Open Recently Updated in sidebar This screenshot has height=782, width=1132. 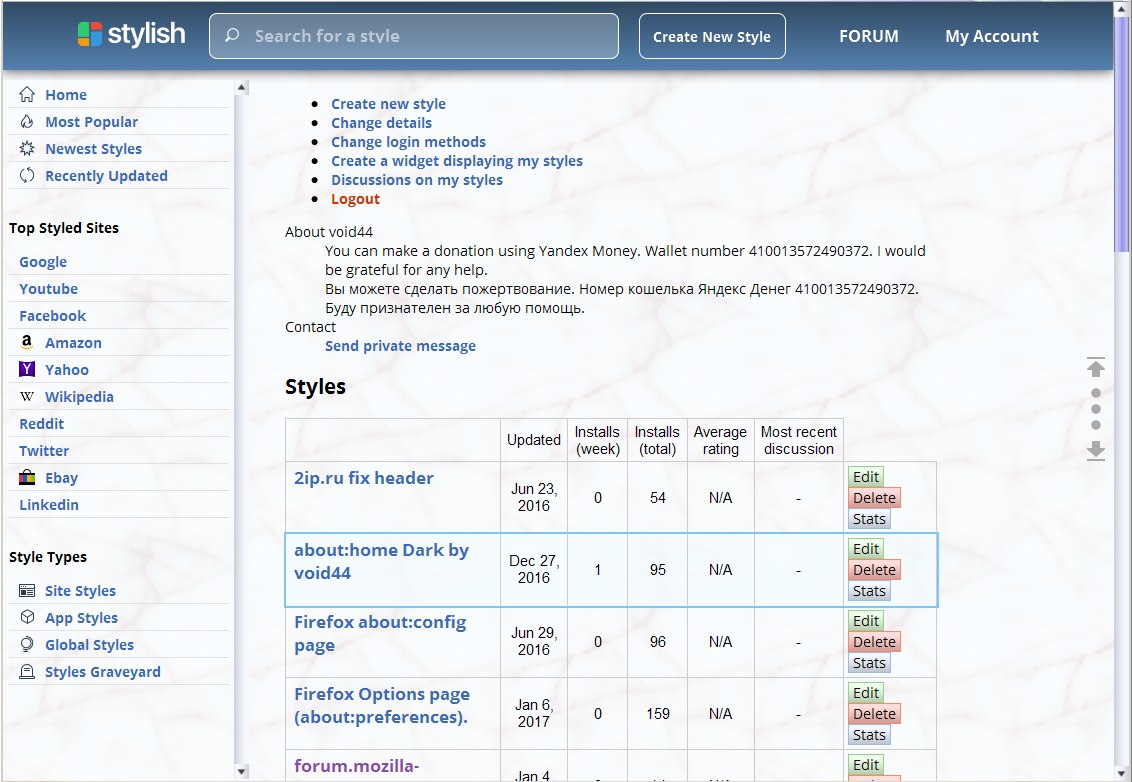coord(106,175)
